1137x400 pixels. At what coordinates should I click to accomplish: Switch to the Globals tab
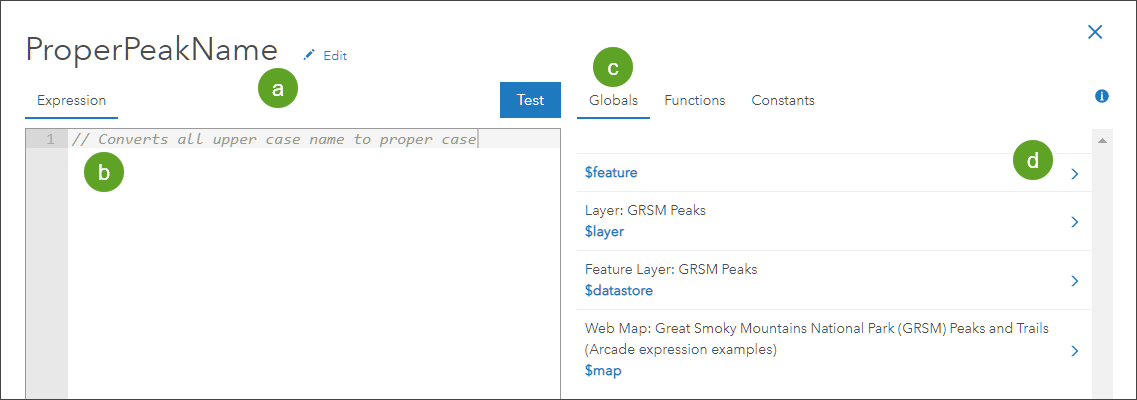coord(613,100)
